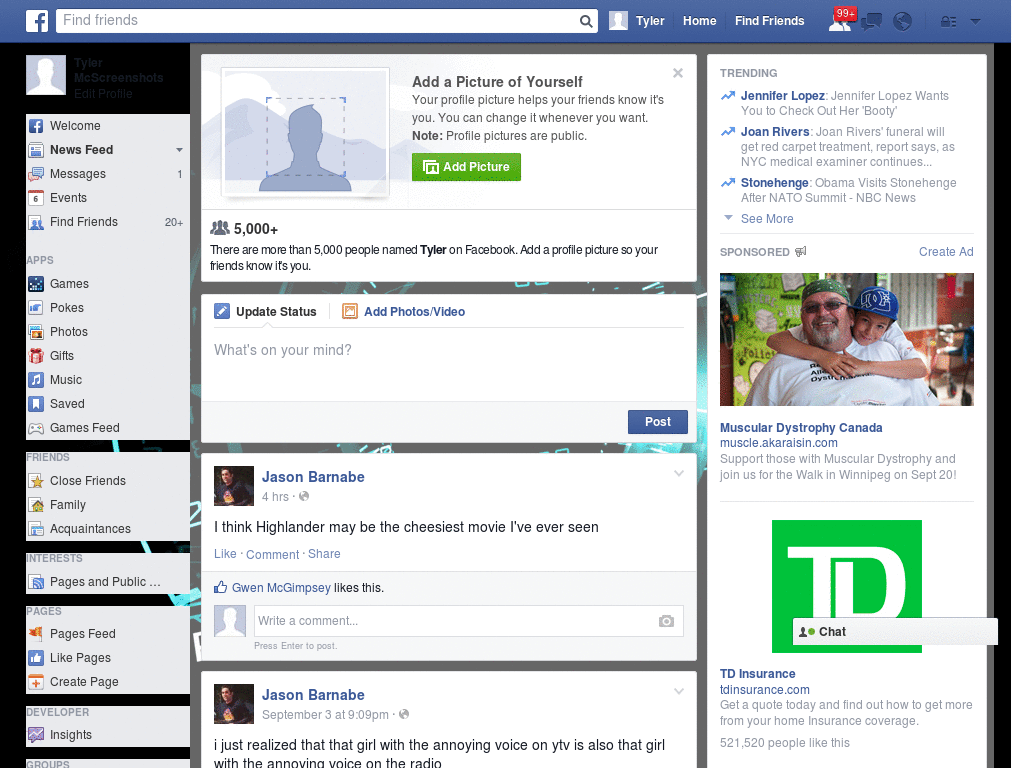Screen dimensions: 1024x768
Task: Click the Close Friends star icon
Action: click(x=36, y=481)
